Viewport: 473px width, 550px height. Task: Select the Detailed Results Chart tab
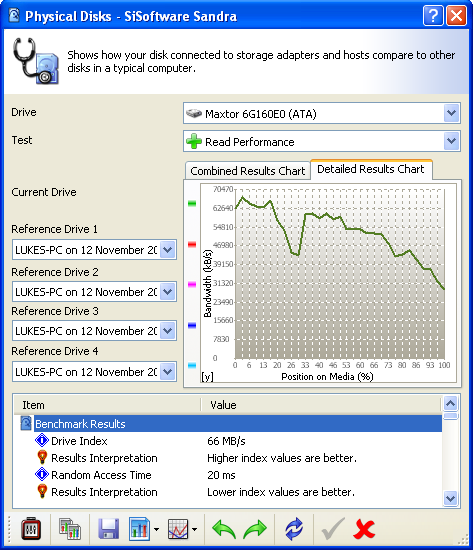(371, 169)
